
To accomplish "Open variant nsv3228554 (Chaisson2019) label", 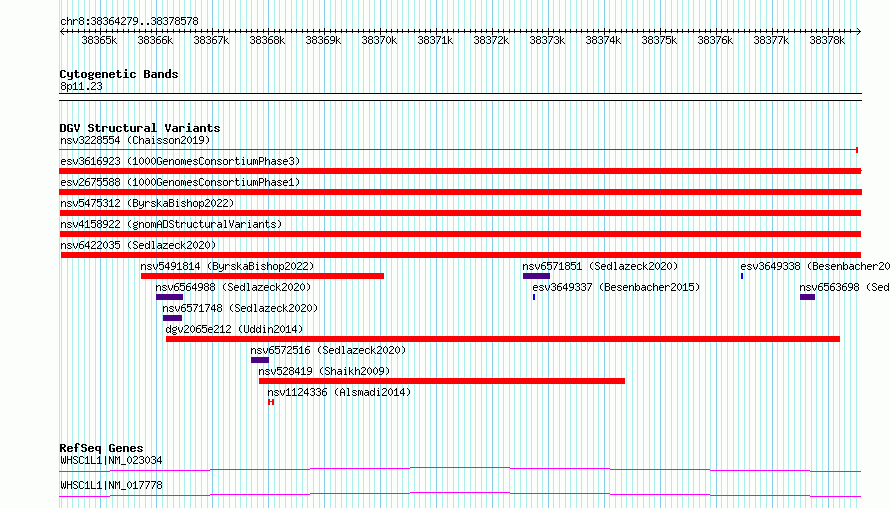I will 135,140.
